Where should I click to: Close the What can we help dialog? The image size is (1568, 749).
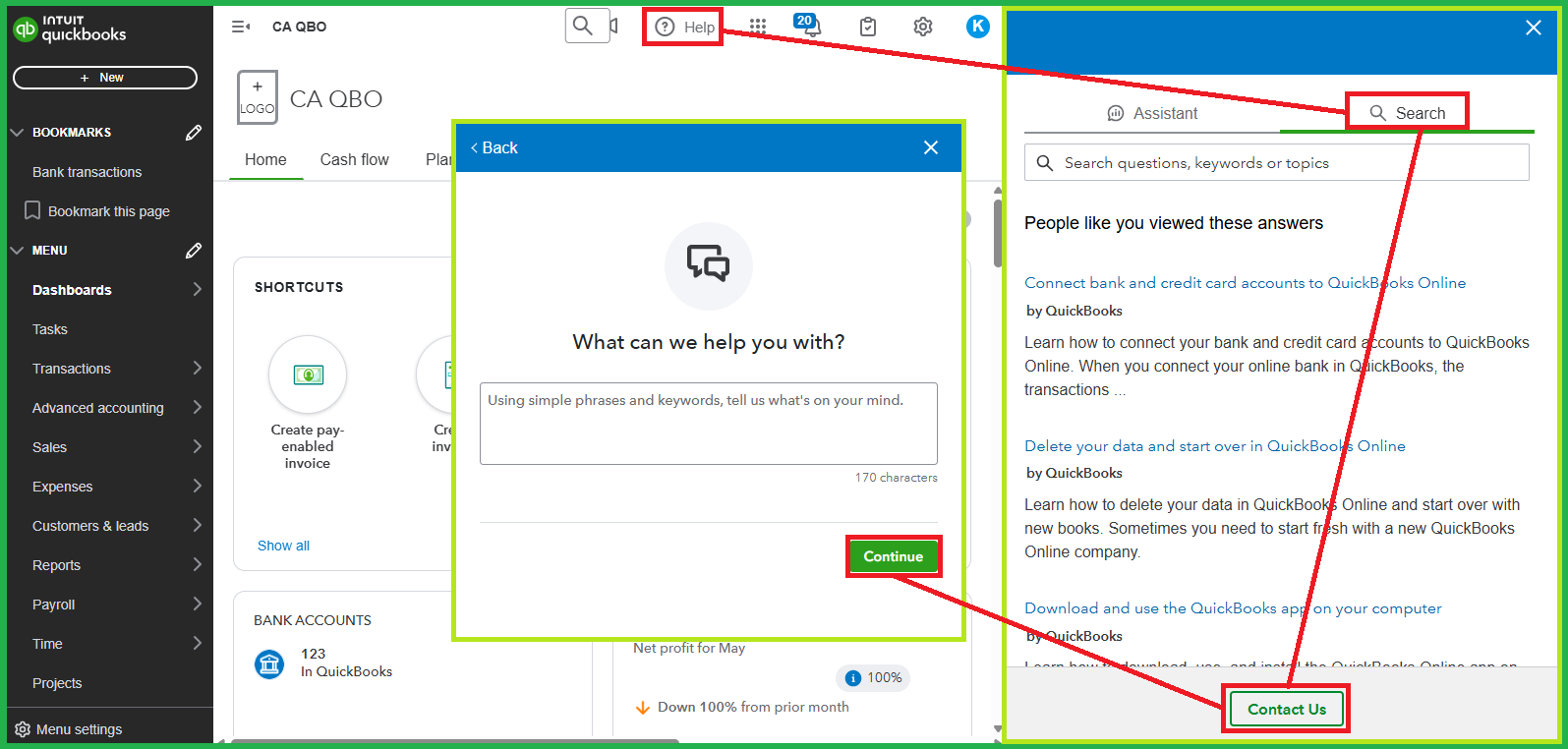click(931, 147)
